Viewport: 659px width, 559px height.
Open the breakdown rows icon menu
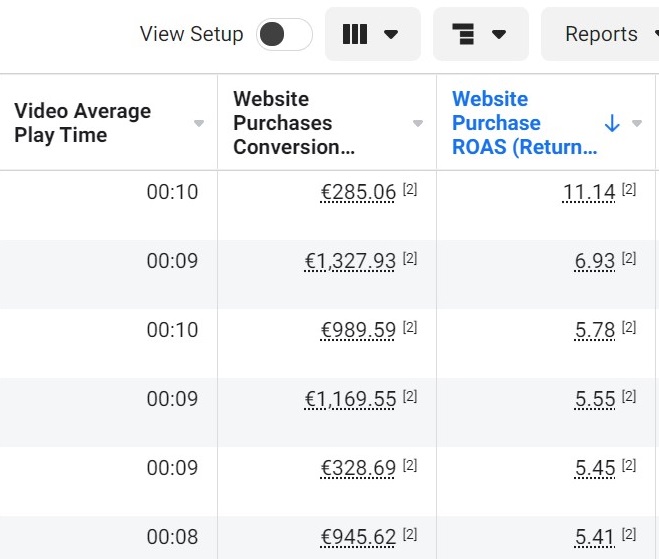[479, 34]
